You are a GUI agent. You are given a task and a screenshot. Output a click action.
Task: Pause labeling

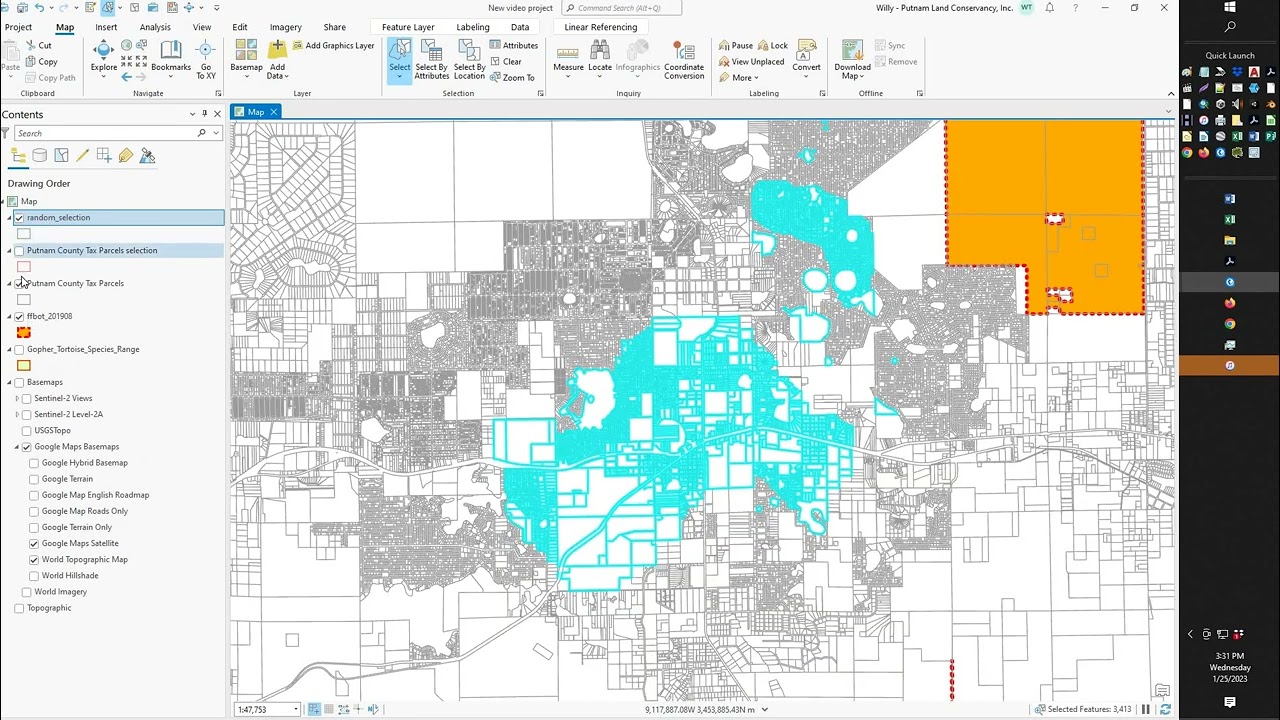point(735,45)
